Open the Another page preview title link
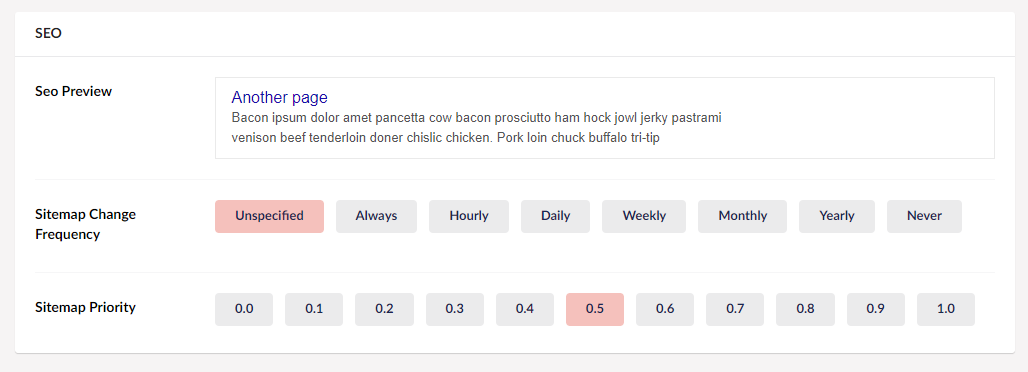The height and width of the screenshot is (372, 1028). click(279, 98)
